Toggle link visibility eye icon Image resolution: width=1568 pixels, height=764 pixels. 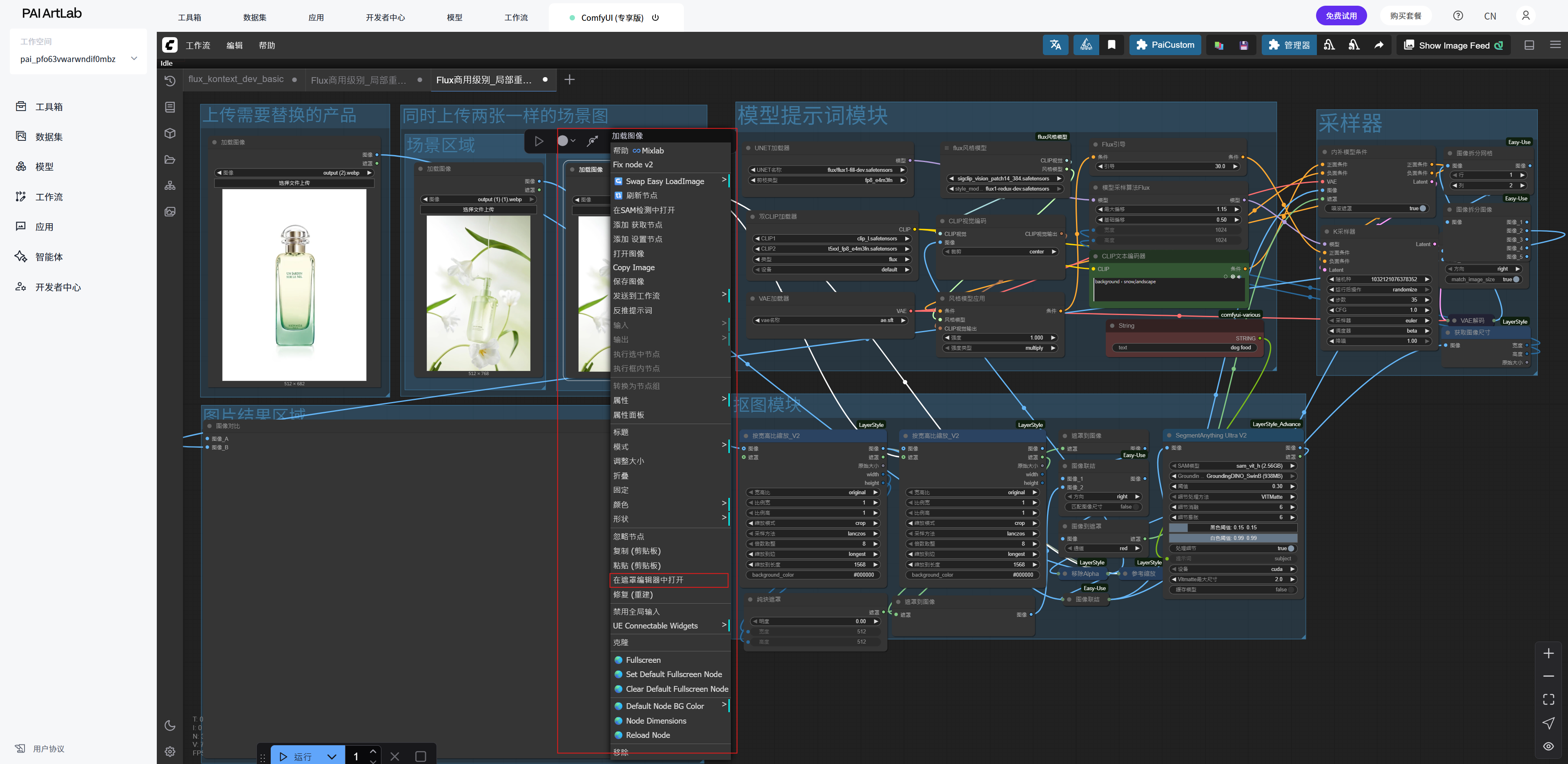[1548, 746]
